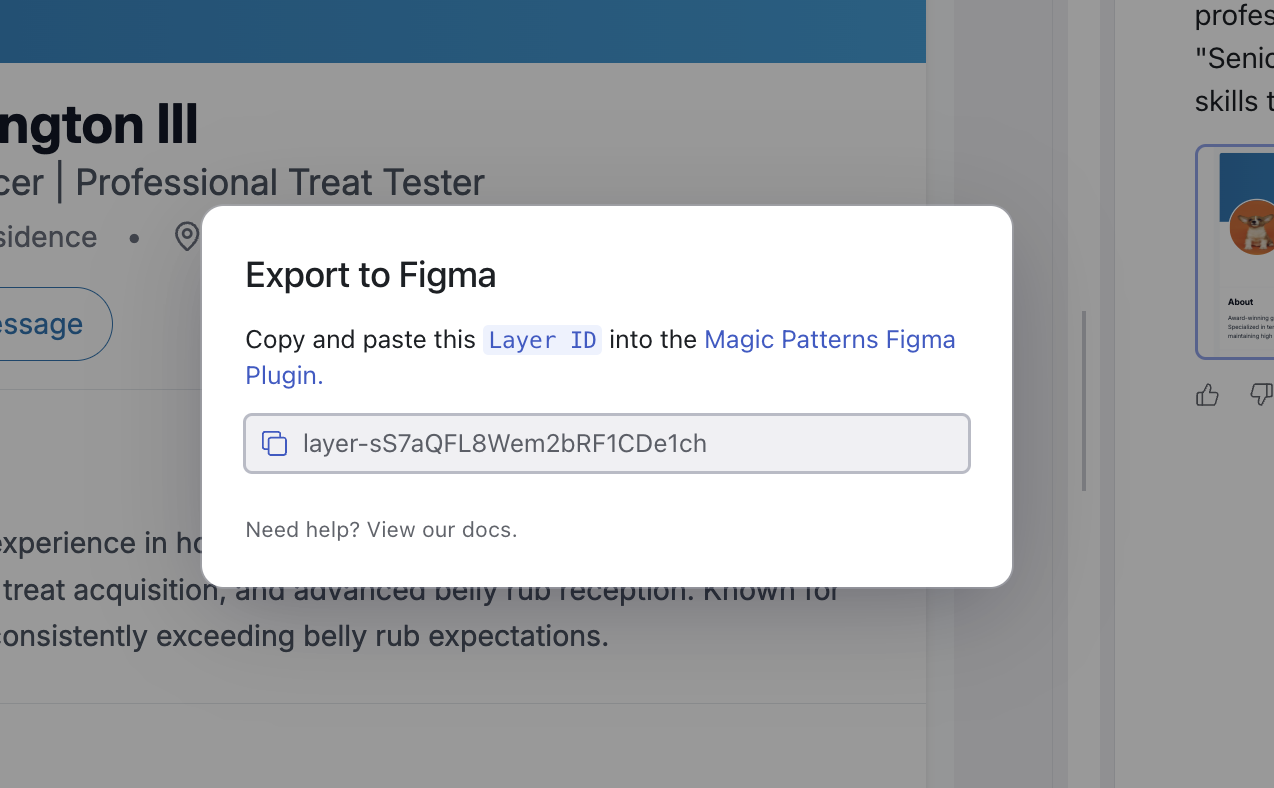This screenshot has height=788, width=1274.
Task: Click the "exceeding belly rub expectations" paragraph
Action: [304, 636]
